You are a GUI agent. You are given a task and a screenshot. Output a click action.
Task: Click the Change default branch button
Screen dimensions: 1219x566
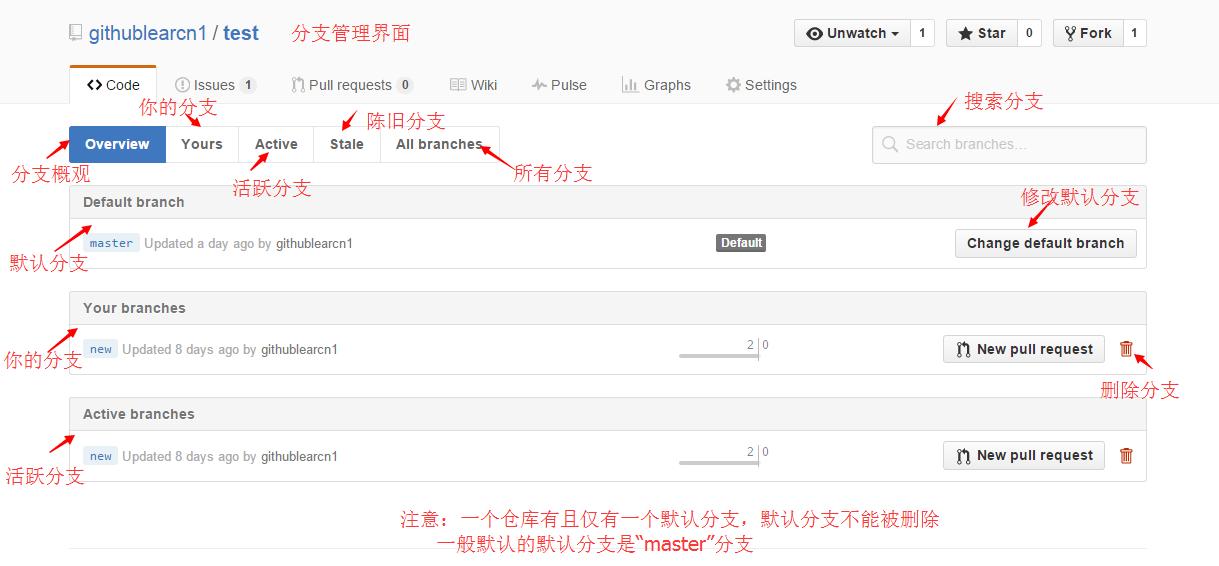pyautogui.click(x=1046, y=243)
